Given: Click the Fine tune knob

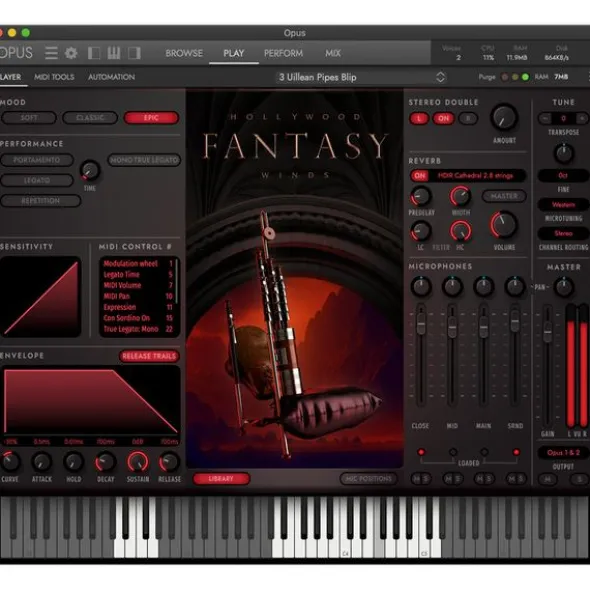Looking at the screenshot, I should 564,153.
